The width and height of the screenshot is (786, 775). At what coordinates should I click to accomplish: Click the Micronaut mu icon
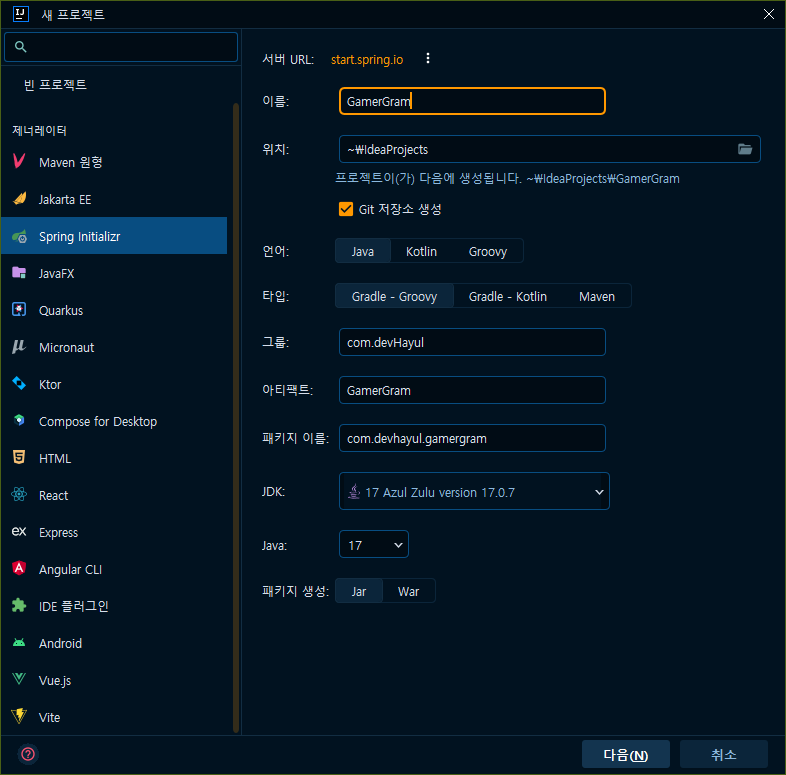coord(19,346)
